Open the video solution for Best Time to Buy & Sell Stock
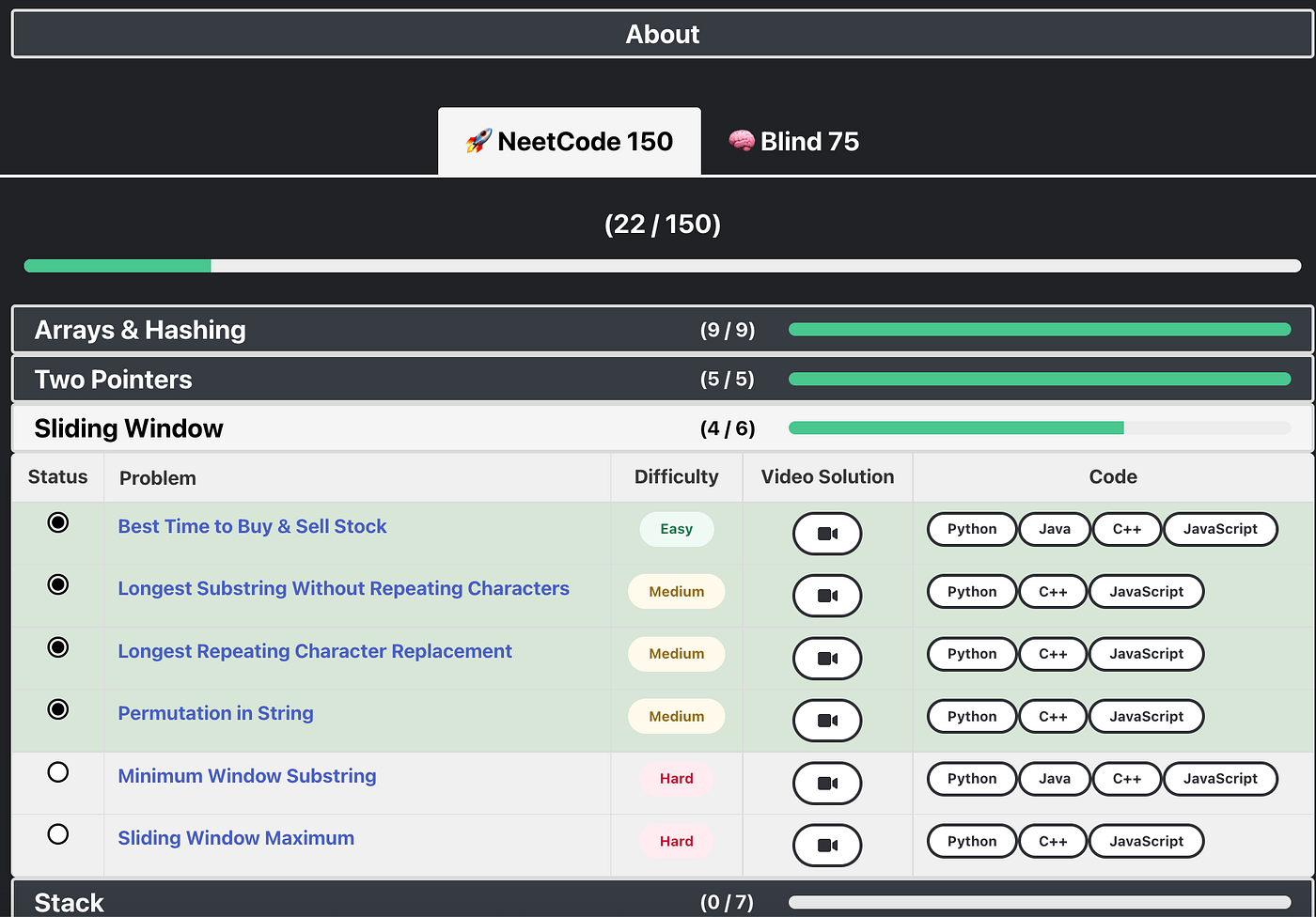Image resolution: width=1316 pixels, height=917 pixels. (827, 534)
